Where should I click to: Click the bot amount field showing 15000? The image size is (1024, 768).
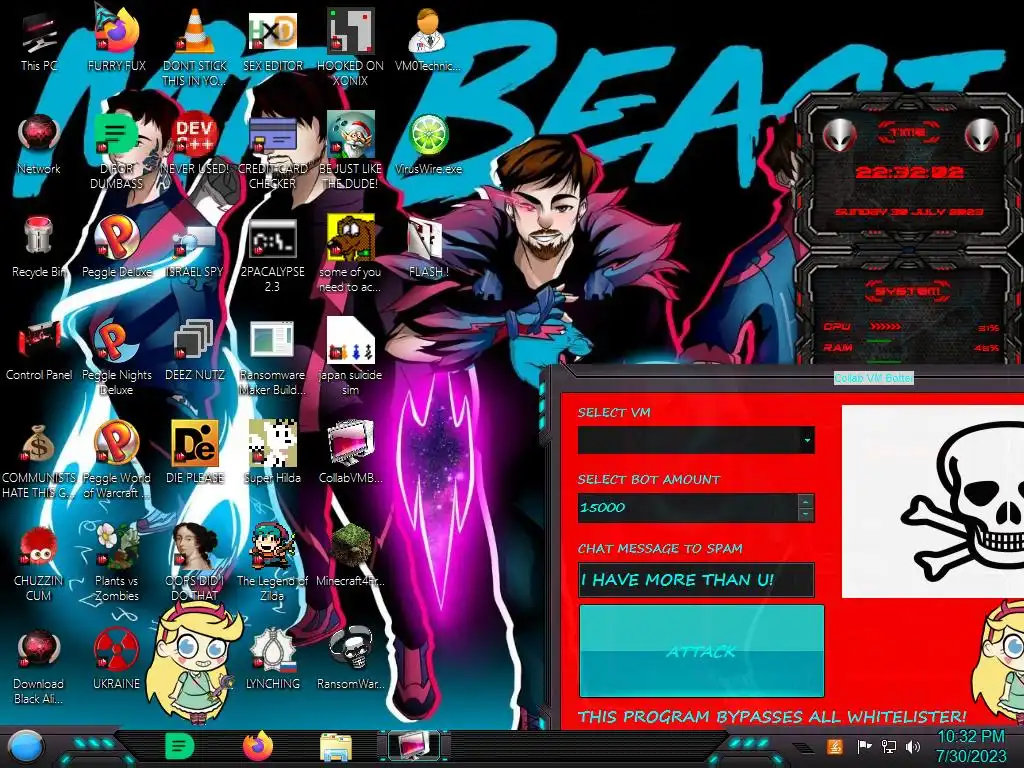tap(688, 507)
